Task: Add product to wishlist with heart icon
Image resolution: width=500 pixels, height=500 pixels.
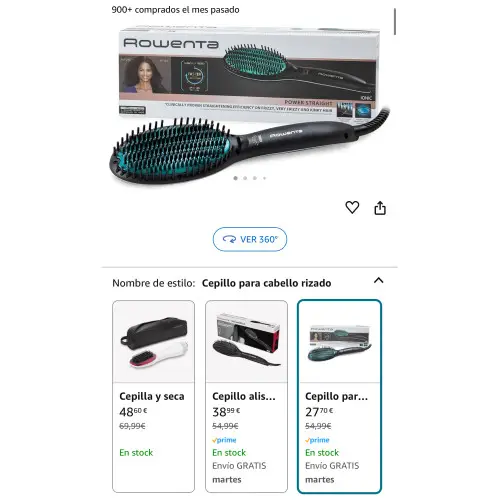Action: 352,207
